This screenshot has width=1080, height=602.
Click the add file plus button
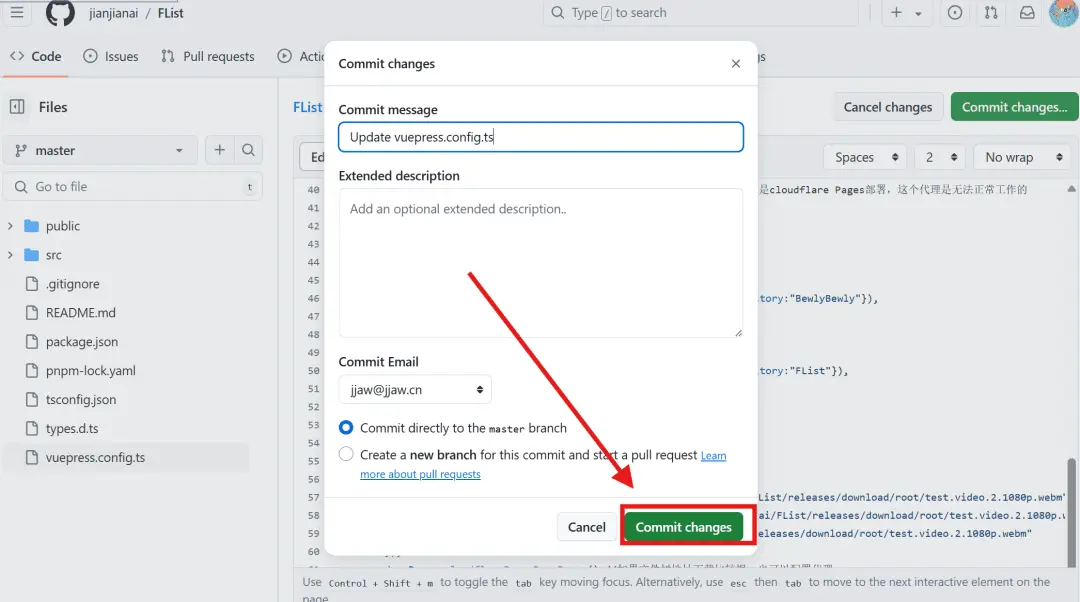pyautogui.click(x=220, y=151)
